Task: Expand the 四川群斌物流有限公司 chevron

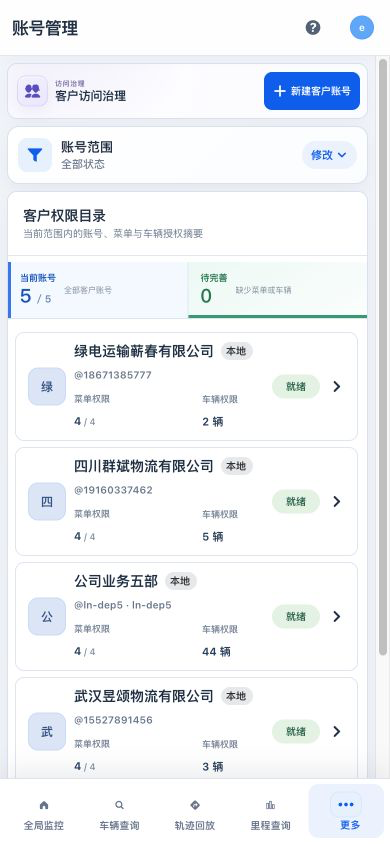Action: coord(337,501)
